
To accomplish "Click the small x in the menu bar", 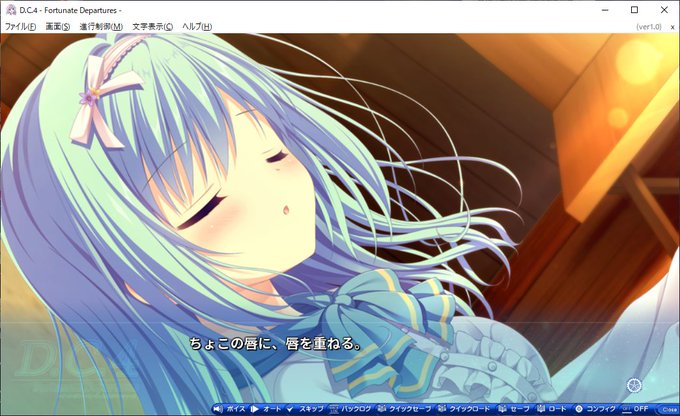I will [x=673, y=27].
